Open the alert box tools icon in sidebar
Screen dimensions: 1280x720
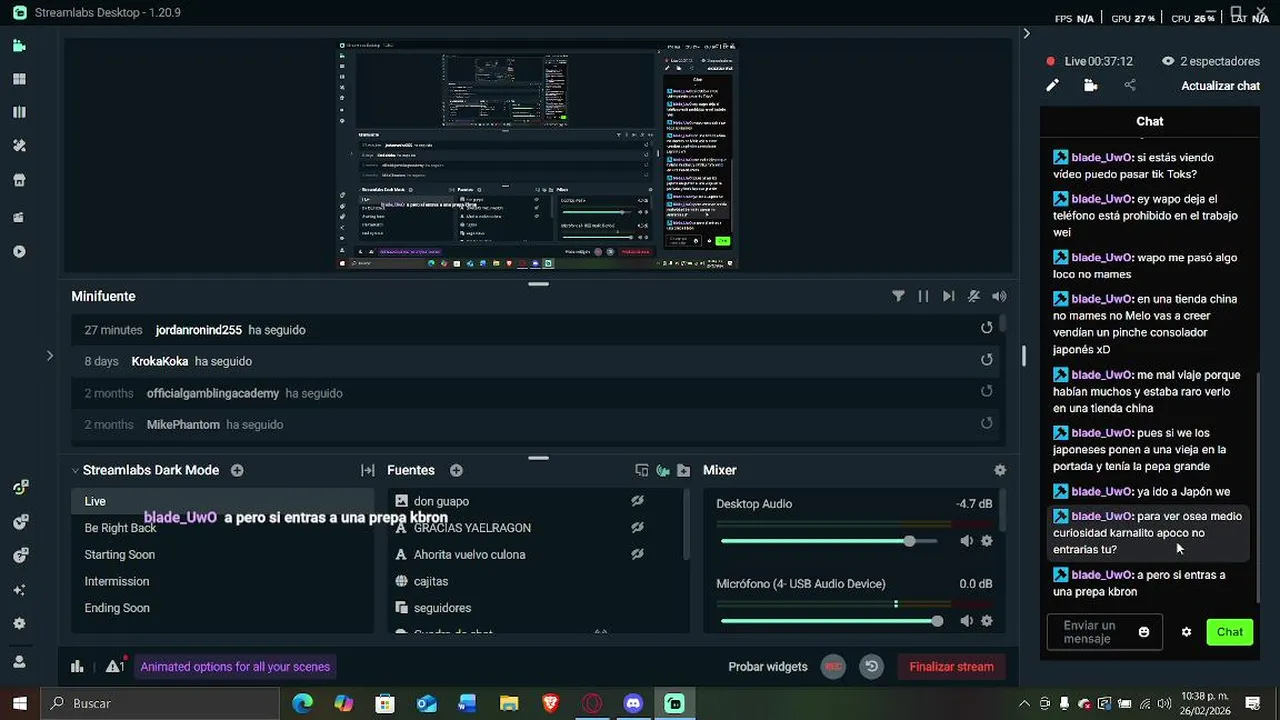click(19, 146)
